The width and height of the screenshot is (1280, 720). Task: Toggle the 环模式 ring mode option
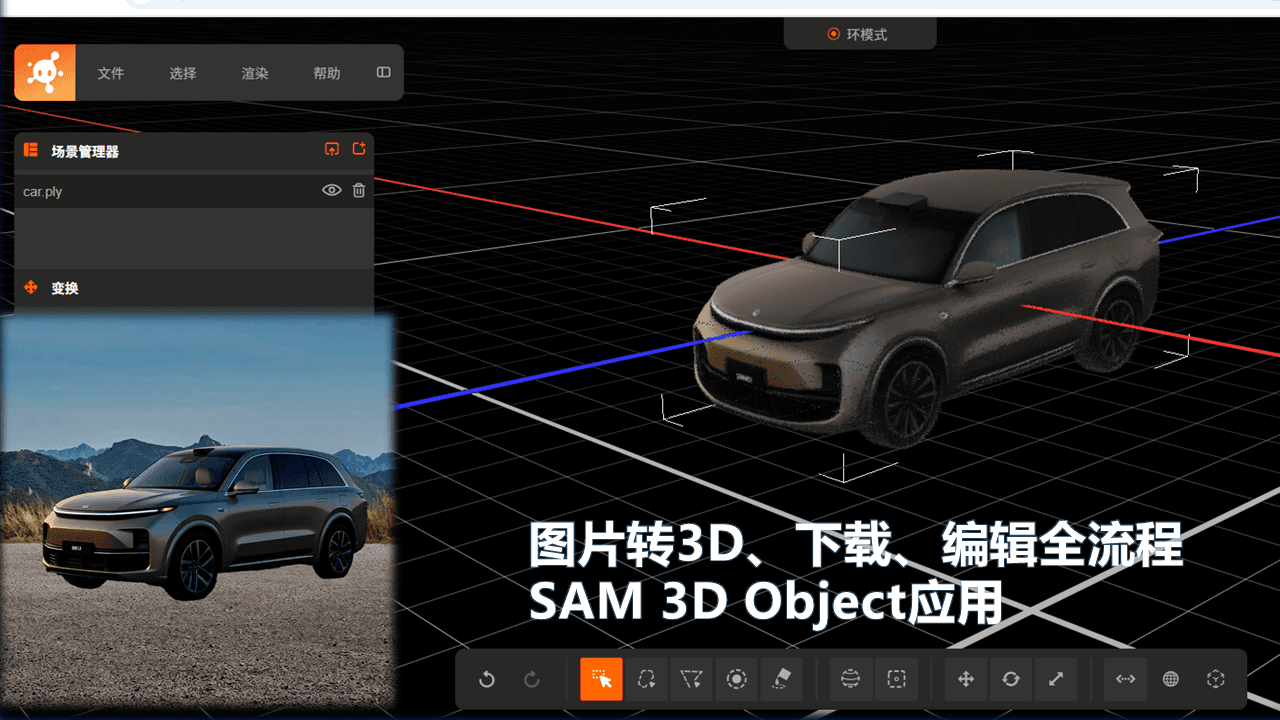point(858,34)
